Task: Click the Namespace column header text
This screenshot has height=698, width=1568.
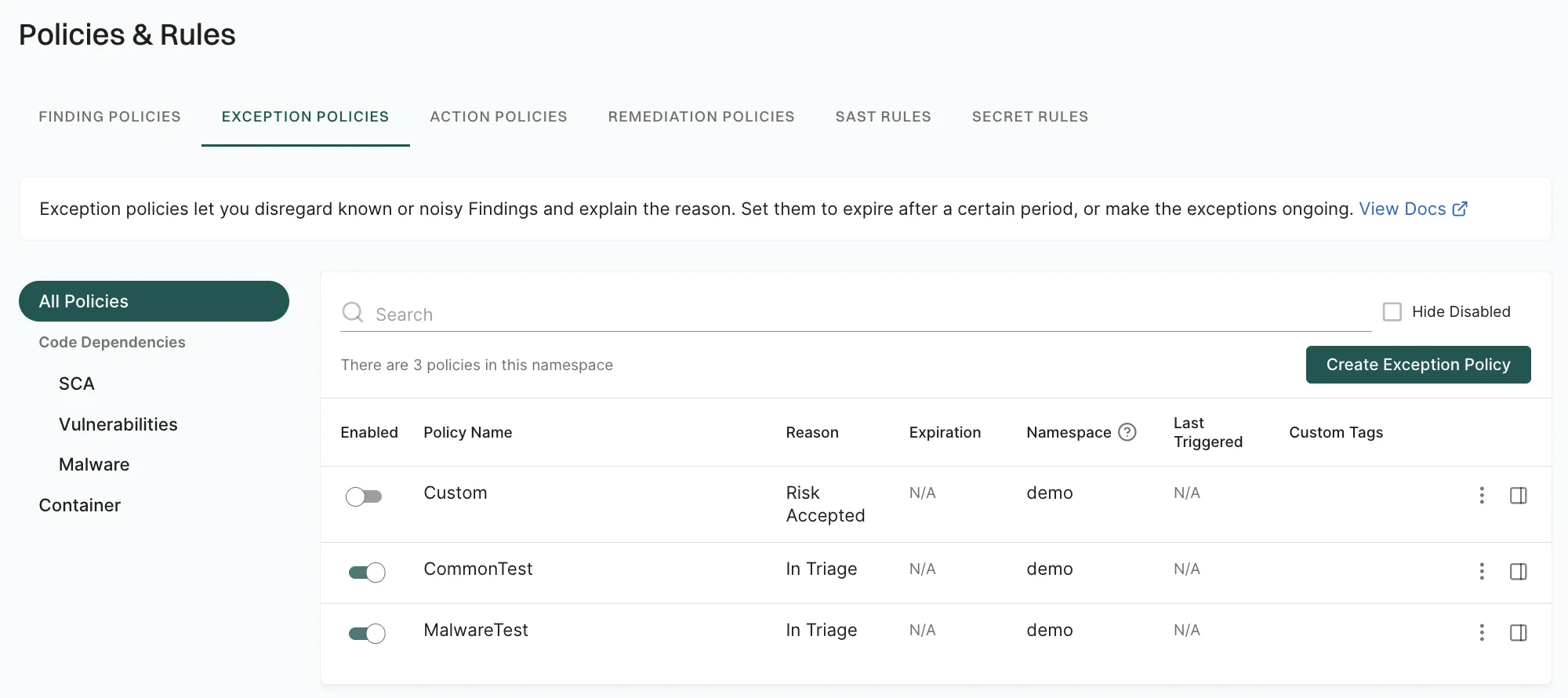Action: pyautogui.click(x=1069, y=432)
